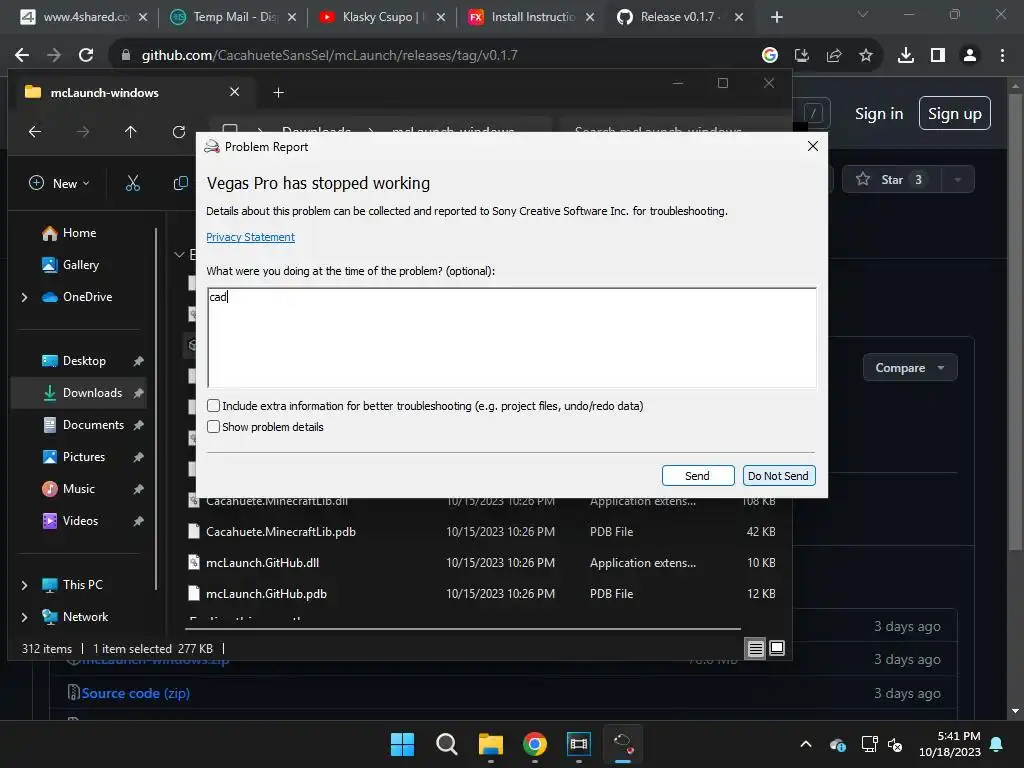Expand the This PC tree node
Screen dimensions: 1024x768
[x=24, y=585]
